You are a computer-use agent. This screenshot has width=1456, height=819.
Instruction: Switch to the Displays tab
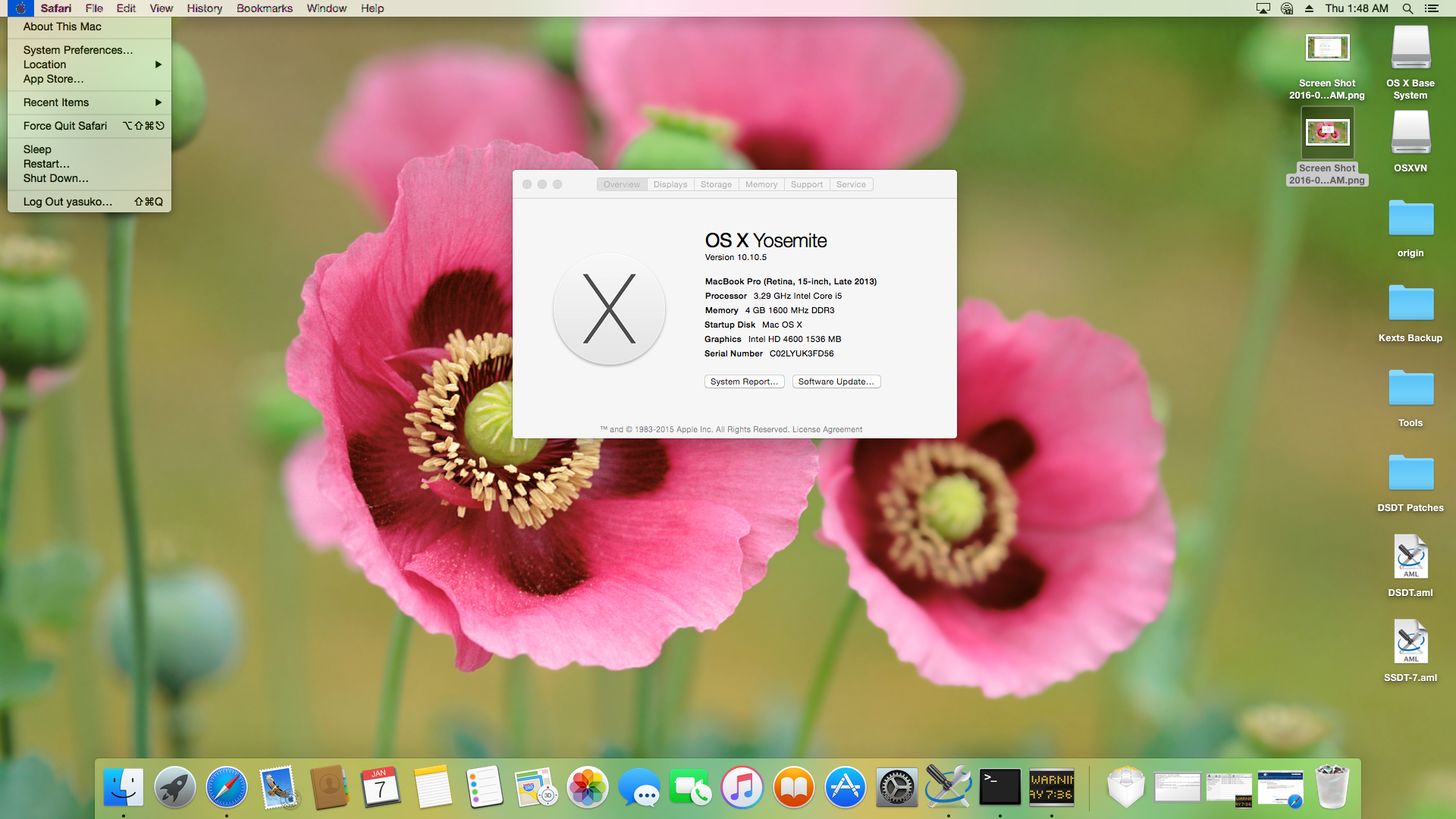point(670,184)
